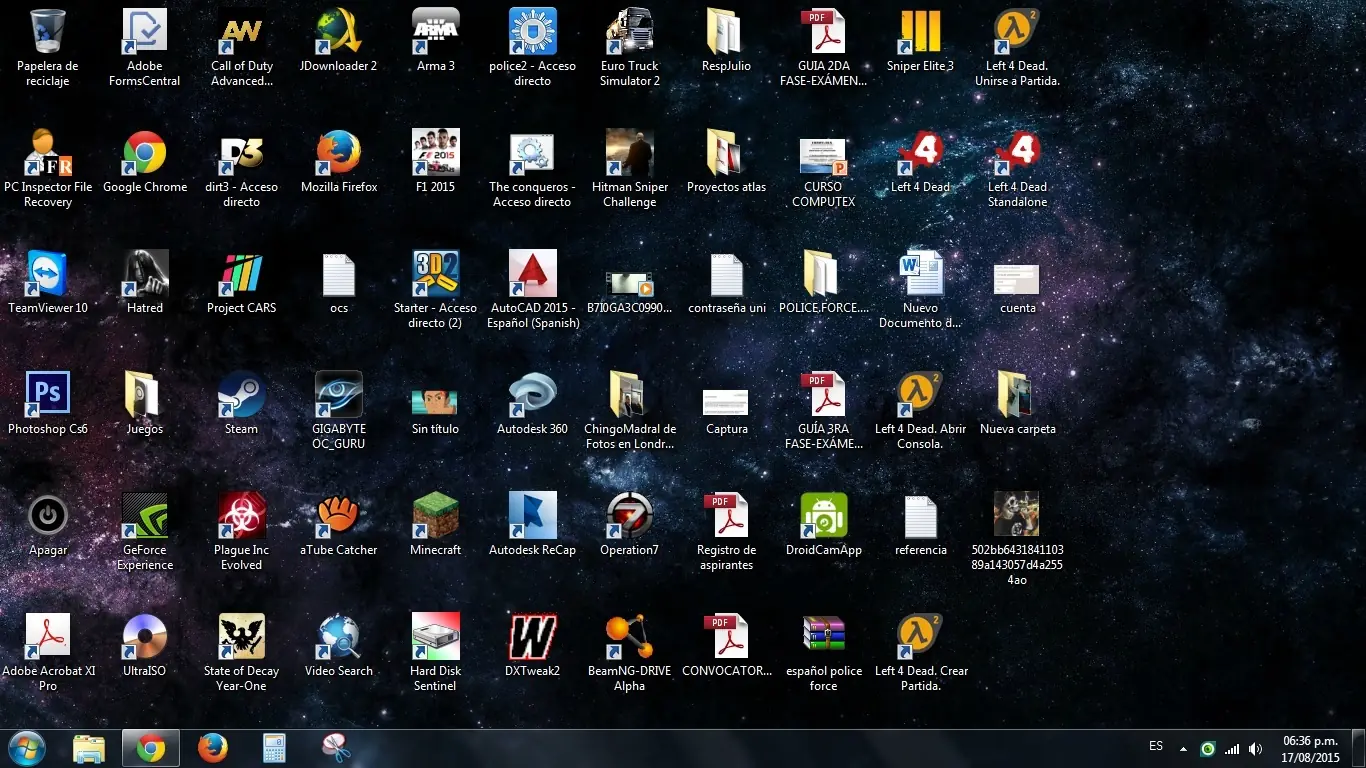Show hidden system tray icons arrow
This screenshot has width=1366, height=768.
[x=1184, y=748]
